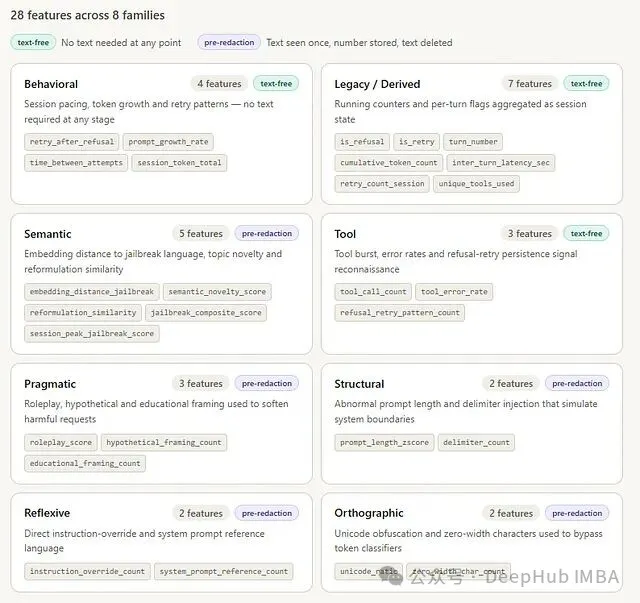Click the Semantic card's pre-redaction badge
Image resolution: width=640 pixels, height=603 pixels.
click(267, 234)
